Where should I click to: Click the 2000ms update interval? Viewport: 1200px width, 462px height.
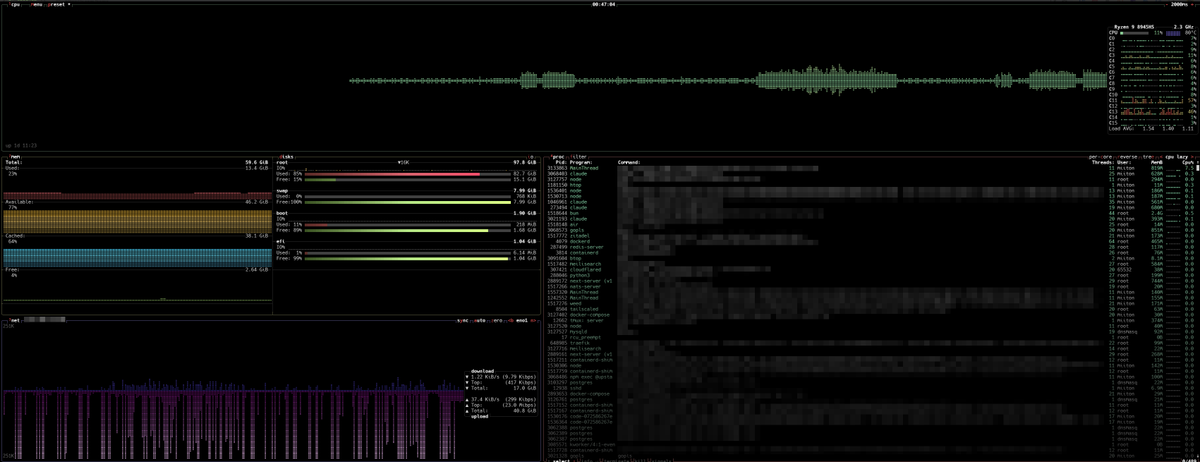point(1179,4)
